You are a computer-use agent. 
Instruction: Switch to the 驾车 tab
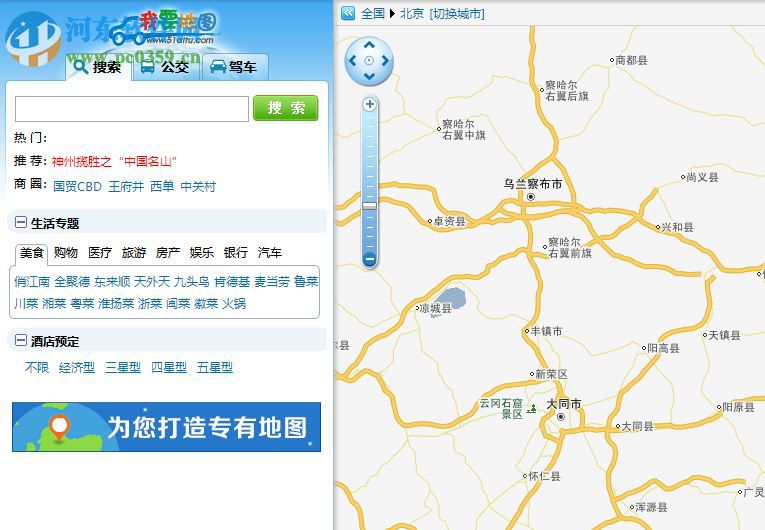pos(235,67)
